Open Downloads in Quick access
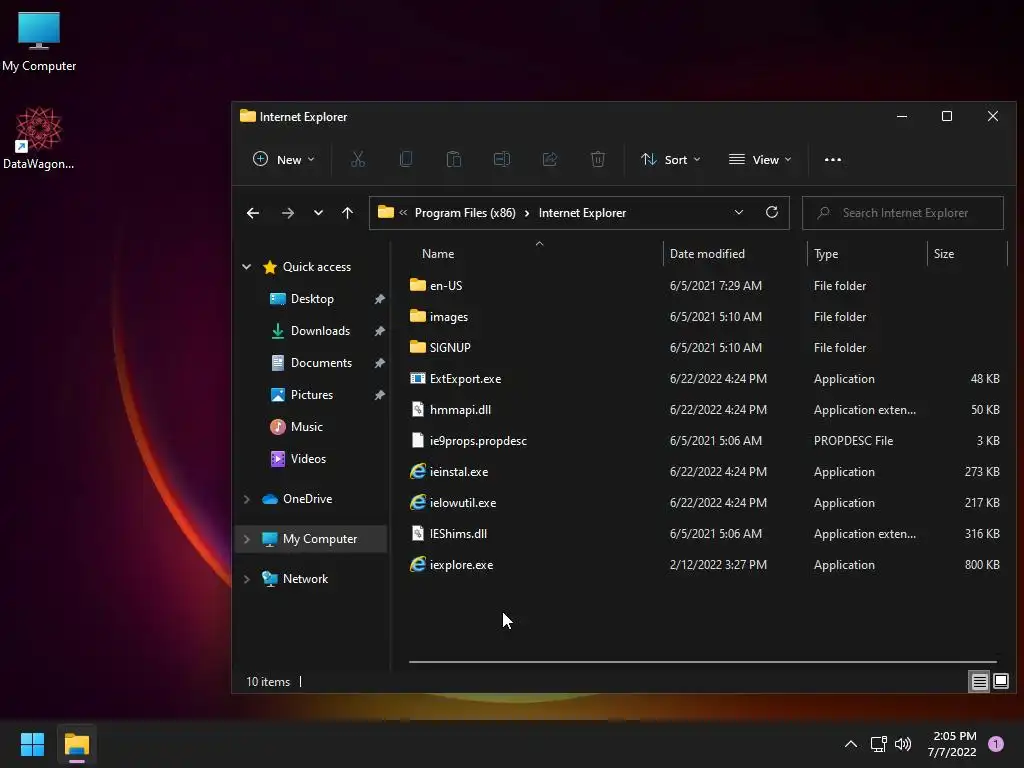The height and width of the screenshot is (768, 1024). pos(320,330)
